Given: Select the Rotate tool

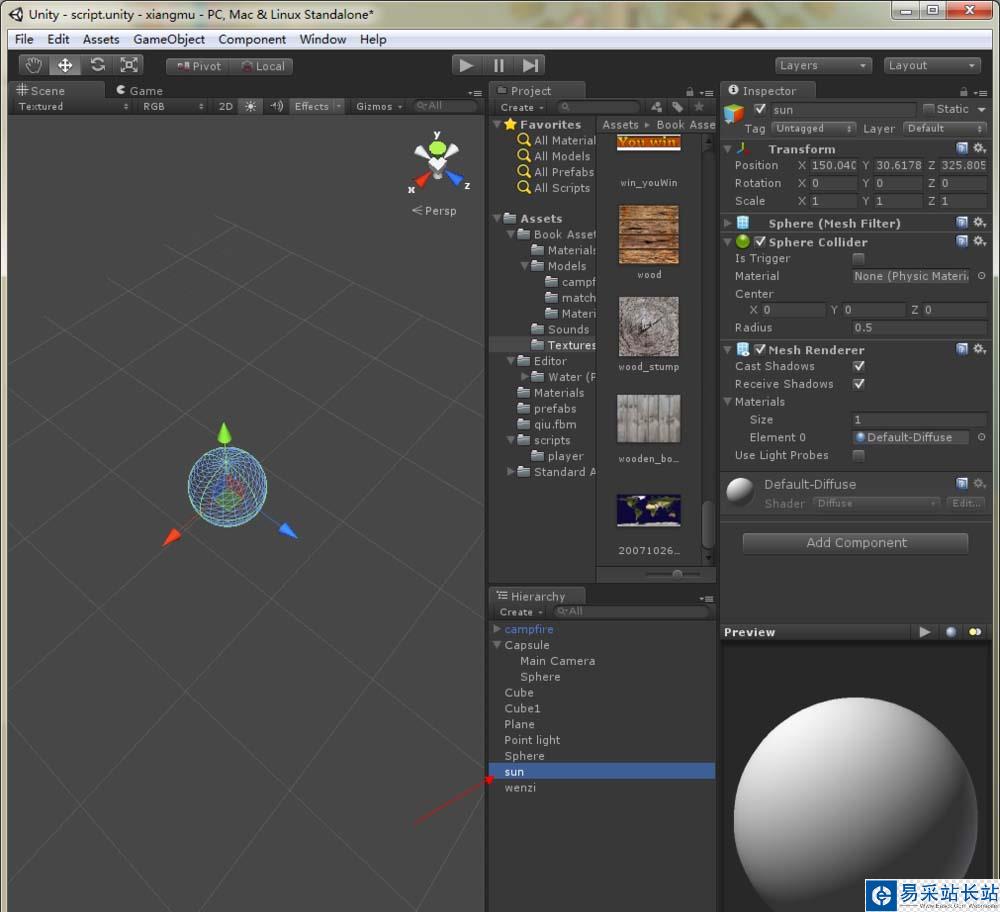Looking at the screenshot, I should tap(97, 65).
